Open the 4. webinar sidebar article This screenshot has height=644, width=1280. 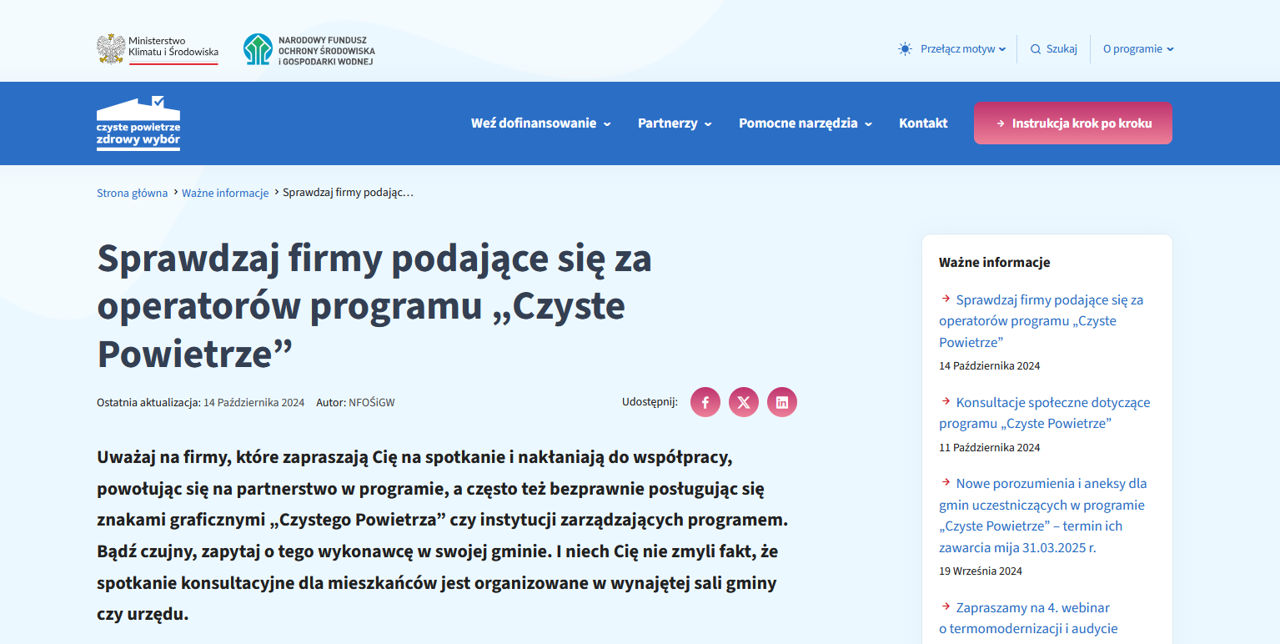[x=1029, y=618]
